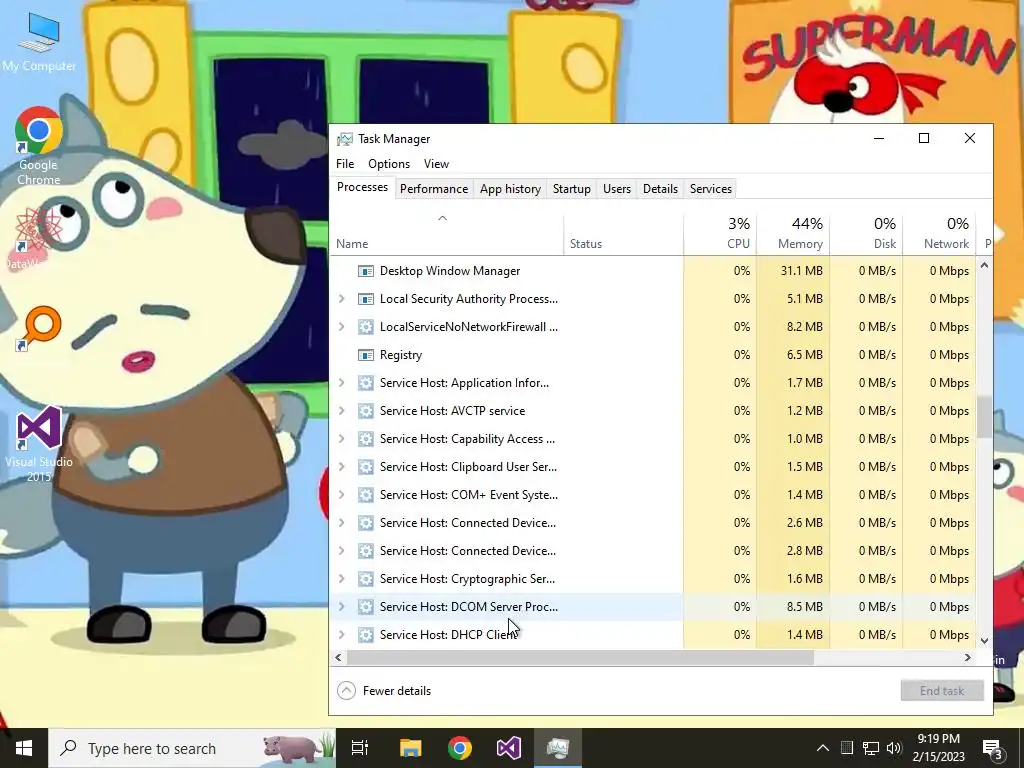The image size is (1024, 768).
Task: Open File Explorer from the taskbar
Action: point(411,748)
